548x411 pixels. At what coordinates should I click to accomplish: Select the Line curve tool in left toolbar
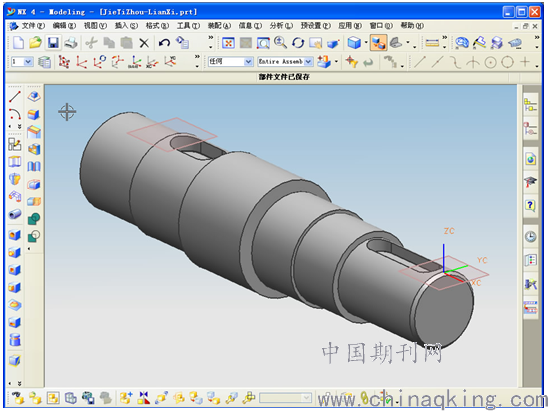(x=15, y=97)
